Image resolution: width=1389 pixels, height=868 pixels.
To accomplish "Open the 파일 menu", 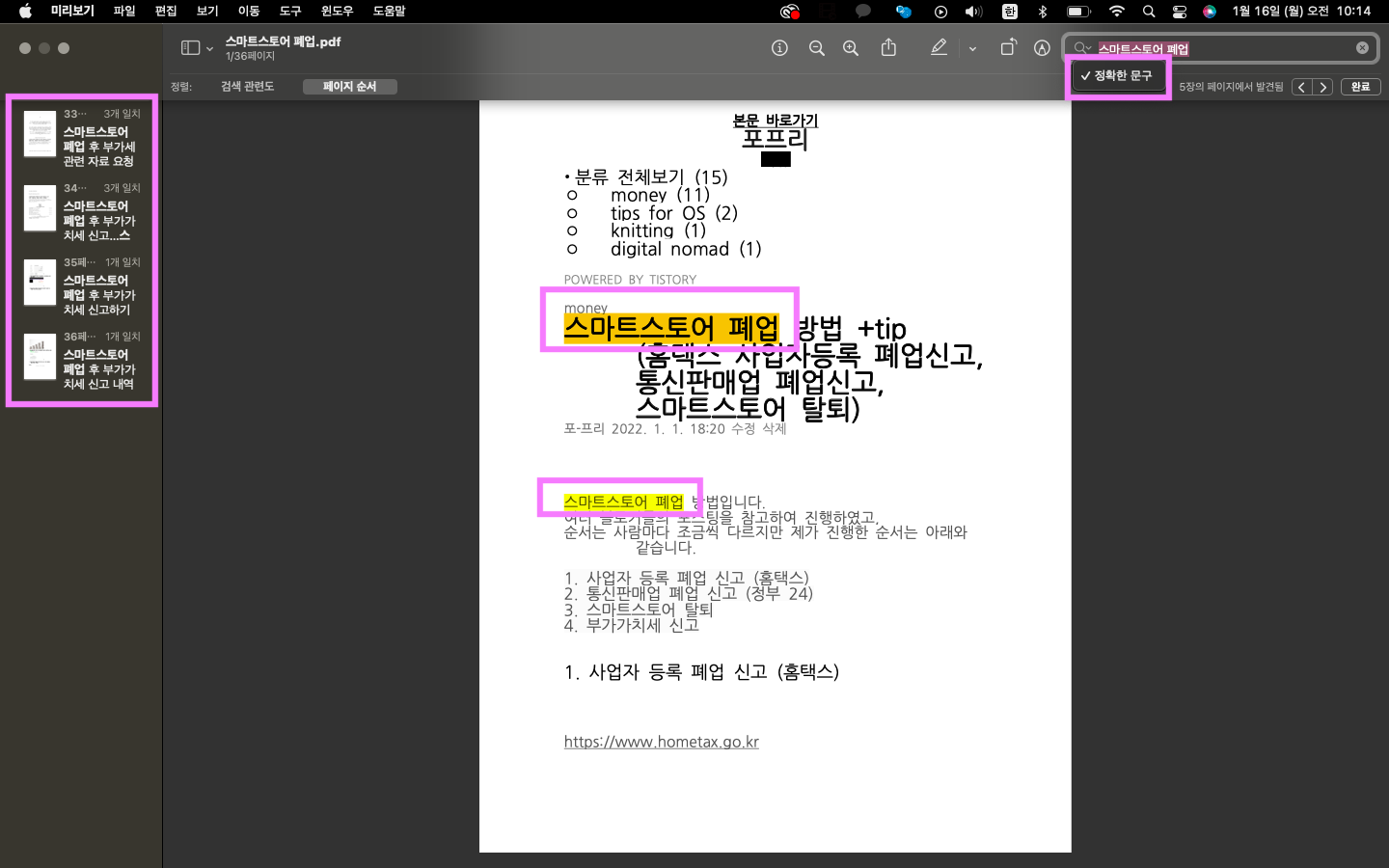I will (124, 12).
